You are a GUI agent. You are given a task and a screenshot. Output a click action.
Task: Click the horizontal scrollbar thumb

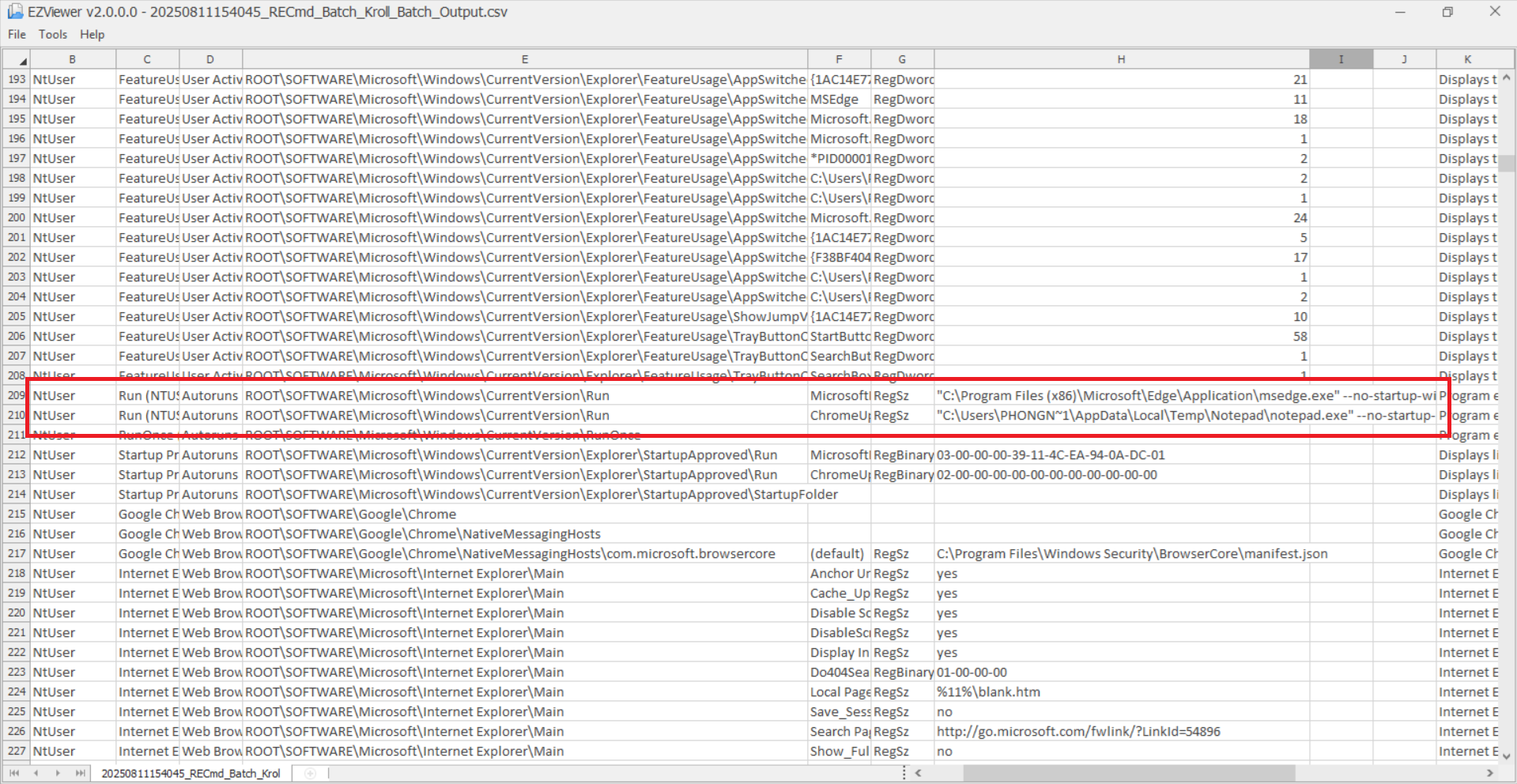coord(1128,773)
